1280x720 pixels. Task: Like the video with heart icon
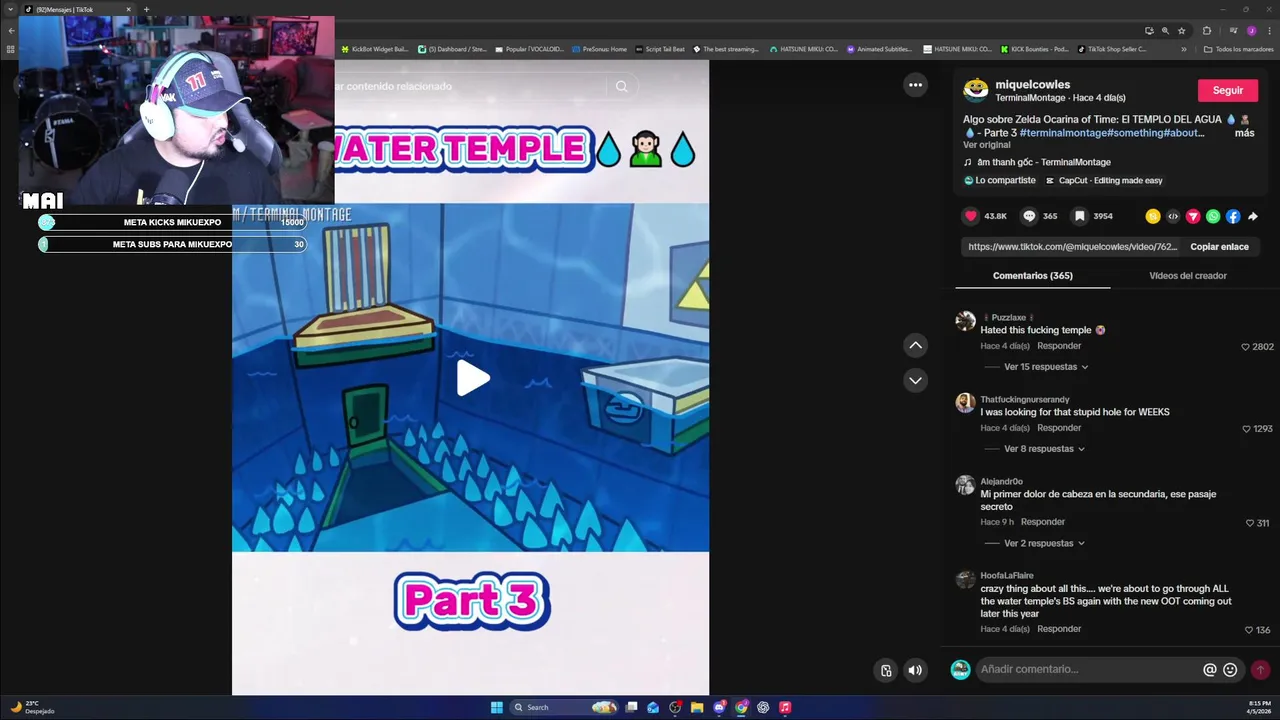[x=970, y=216]
